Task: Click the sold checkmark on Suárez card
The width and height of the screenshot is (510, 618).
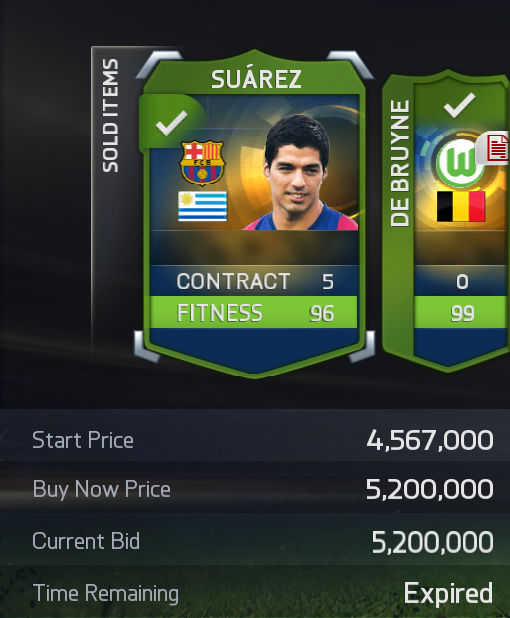Action: [171, 123]
